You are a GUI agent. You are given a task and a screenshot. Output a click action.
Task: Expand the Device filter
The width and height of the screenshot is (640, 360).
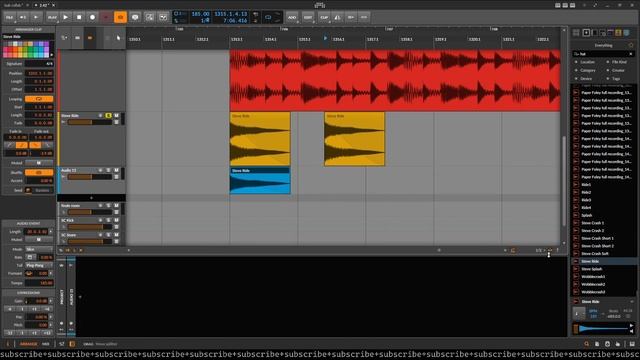point(584,78)
